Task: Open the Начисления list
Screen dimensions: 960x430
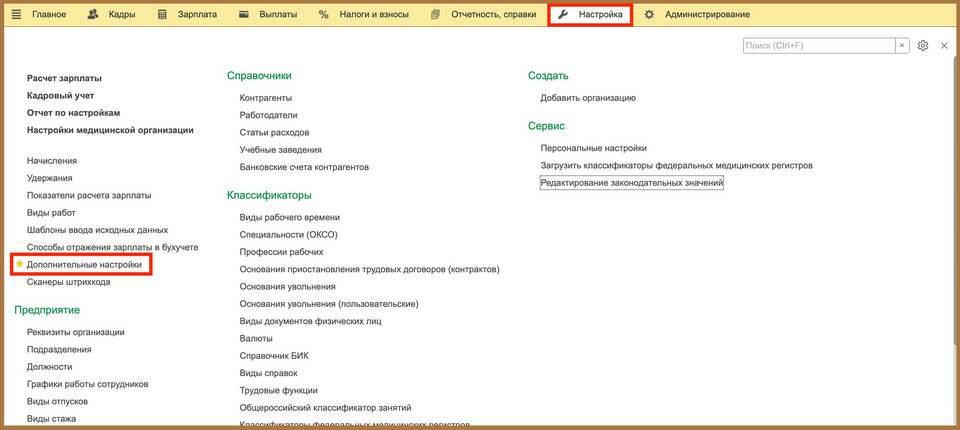Action: point(52,160)
